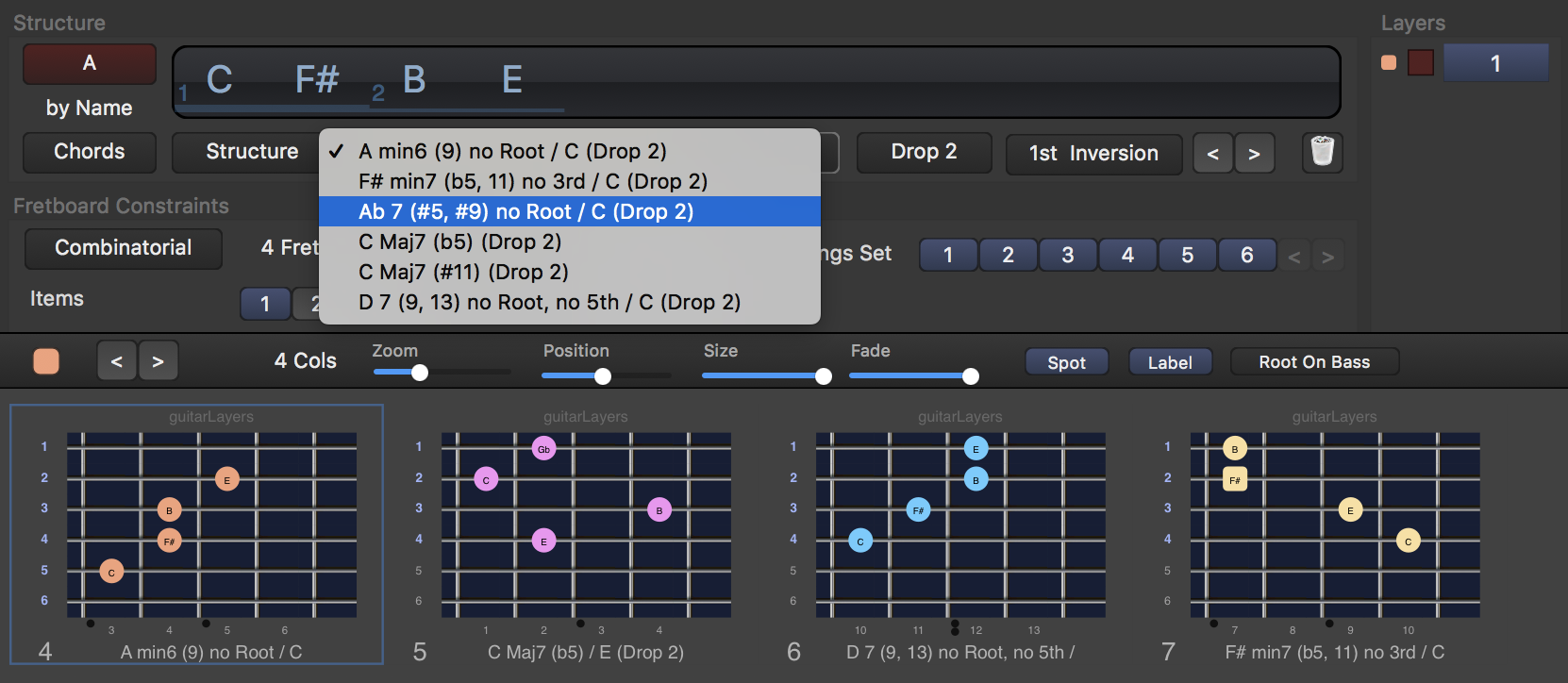Toggle Root On Bass option
The width and height of the screenshot is (1568, 683).
pos(1313,362)
